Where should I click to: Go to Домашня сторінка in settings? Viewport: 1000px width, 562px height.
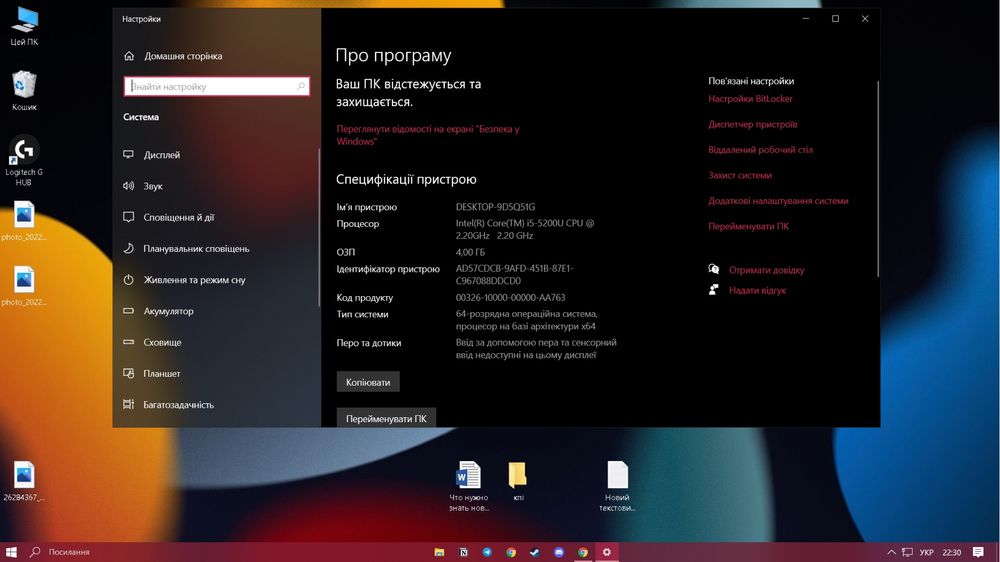point(183,56)
